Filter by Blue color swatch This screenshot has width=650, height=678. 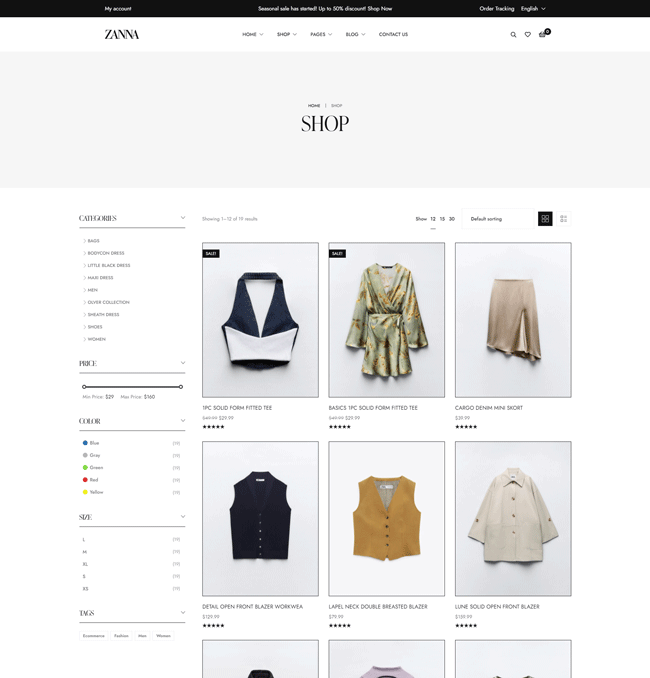(85, 443)
